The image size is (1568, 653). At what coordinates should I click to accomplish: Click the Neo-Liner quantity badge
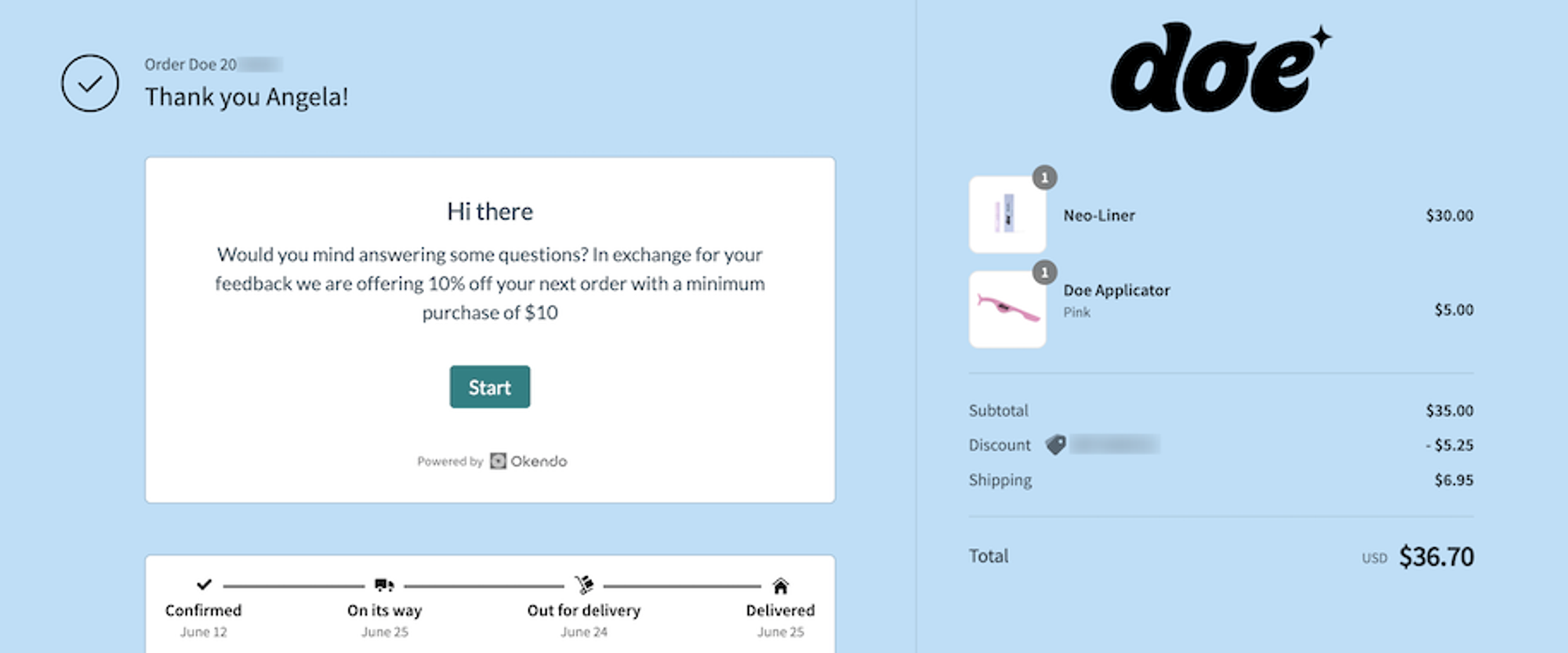pyautogui.click(x=1044, y=178)
